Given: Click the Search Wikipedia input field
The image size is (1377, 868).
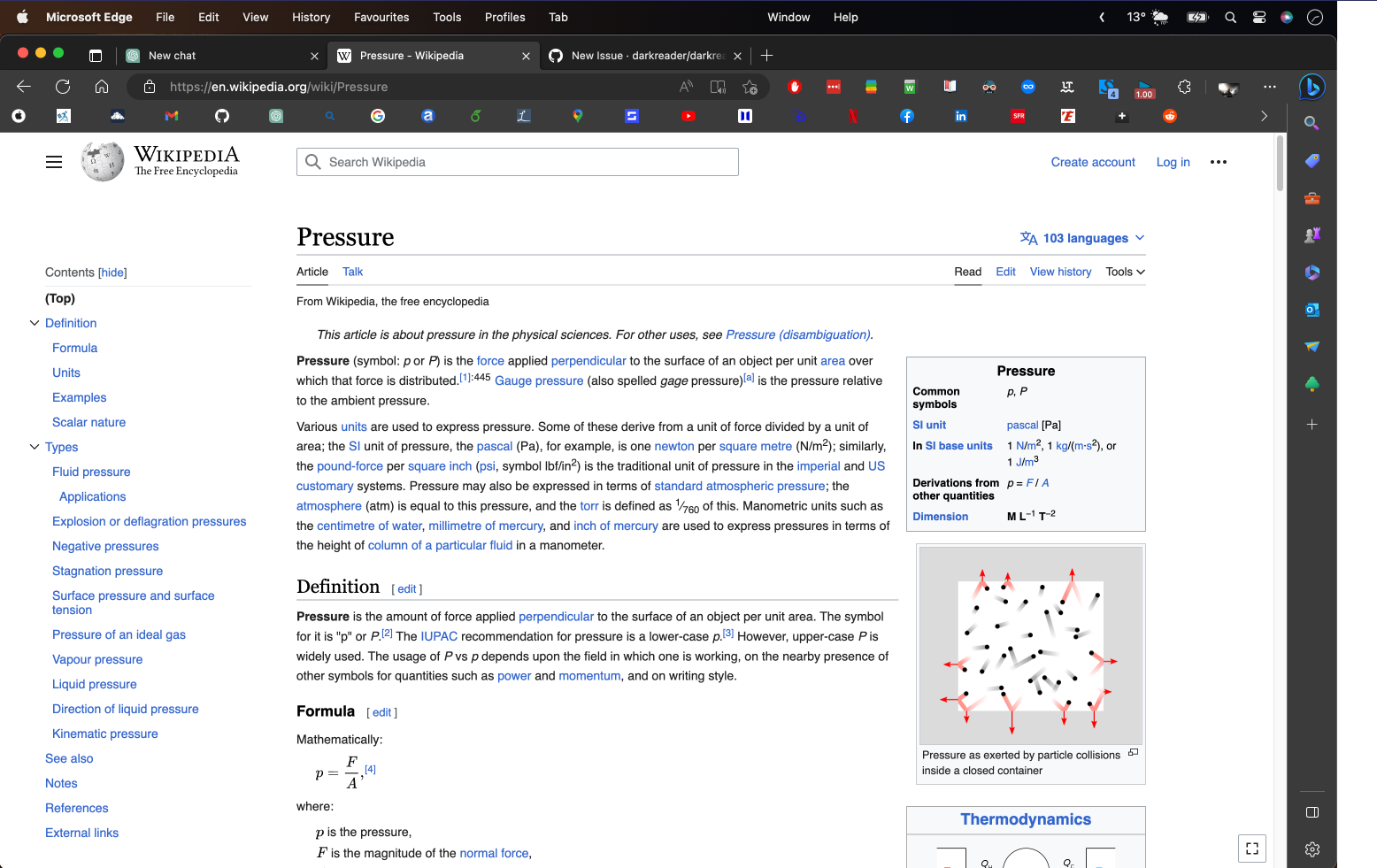Looking at the screenshot, I should pyautogui.click(x=518, y=162).
